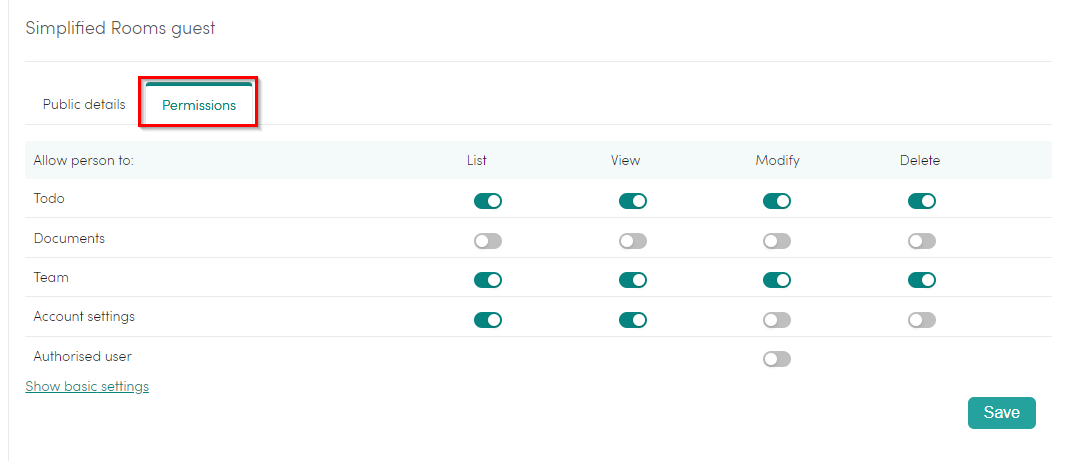Disable the Todo List permission toggle
This screenshot has width=1065, height=461.
click(x=488, y=201)
